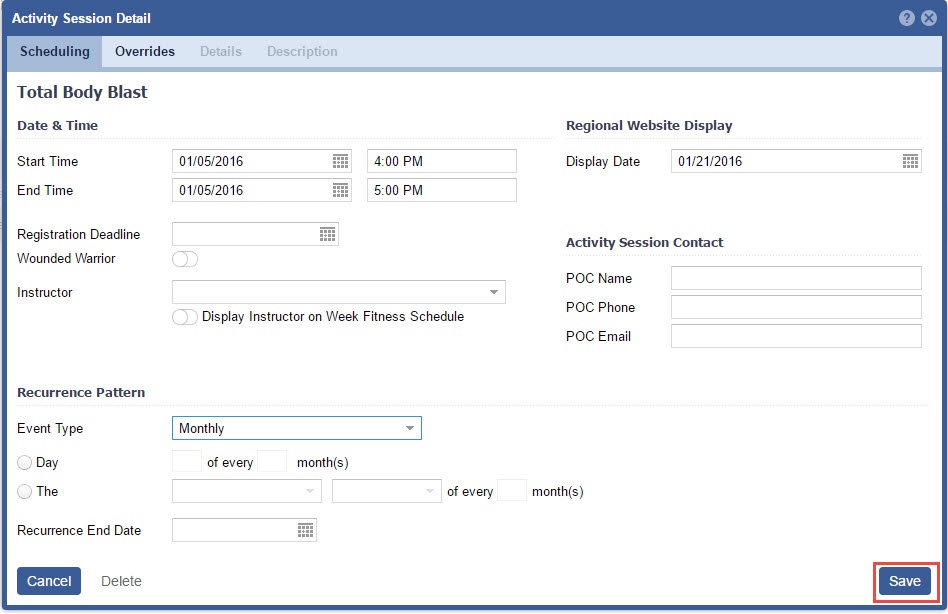Click the Cancel button
The width and height of the screenshot is (948, 614).
tap(49, 581)
